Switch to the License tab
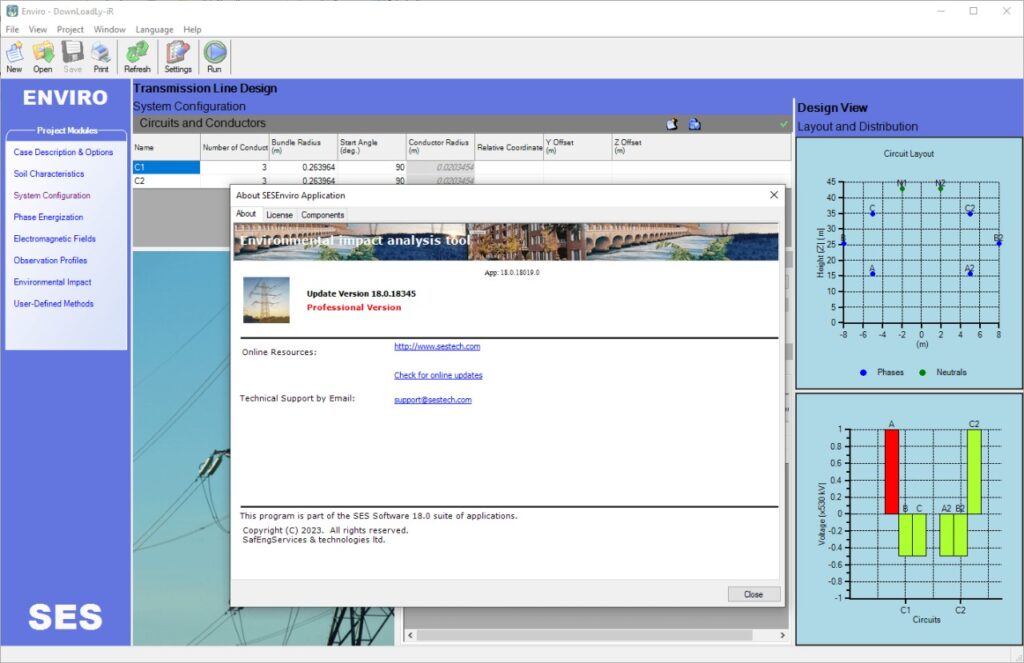The height and width of the screenshot is (663, 1024). click(279, 215)
